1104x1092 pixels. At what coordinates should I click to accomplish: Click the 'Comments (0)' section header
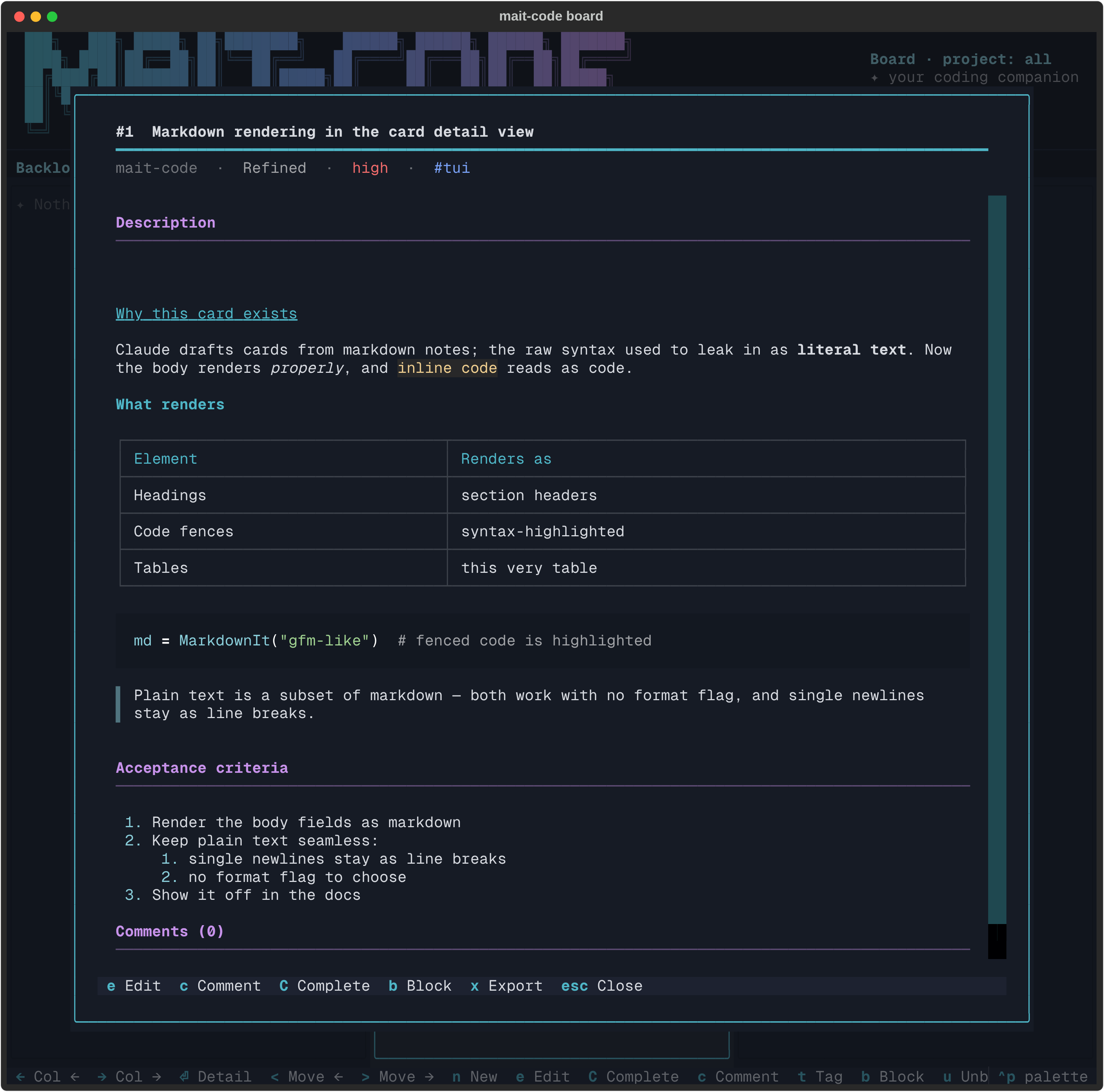170,931
